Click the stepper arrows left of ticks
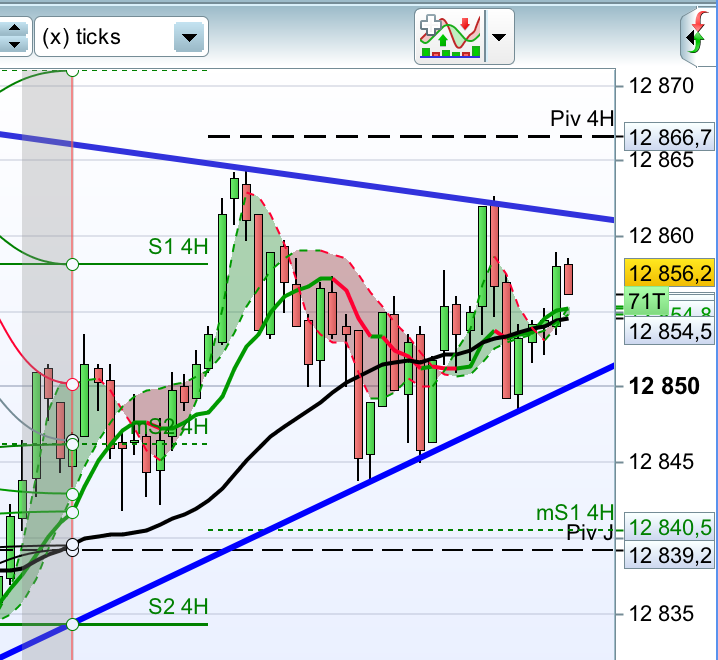This screenshot has height=660, width=718. coord(14,36)
